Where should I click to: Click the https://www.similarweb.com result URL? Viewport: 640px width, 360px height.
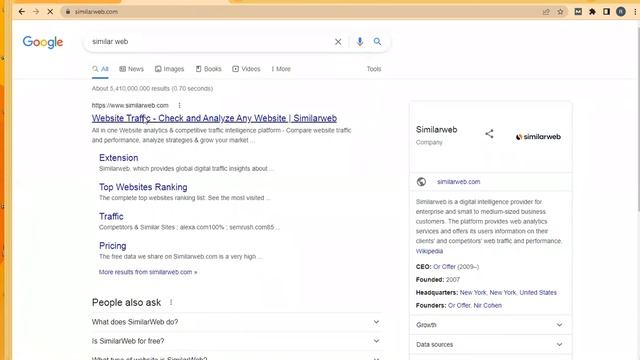[x=130, y=105]
